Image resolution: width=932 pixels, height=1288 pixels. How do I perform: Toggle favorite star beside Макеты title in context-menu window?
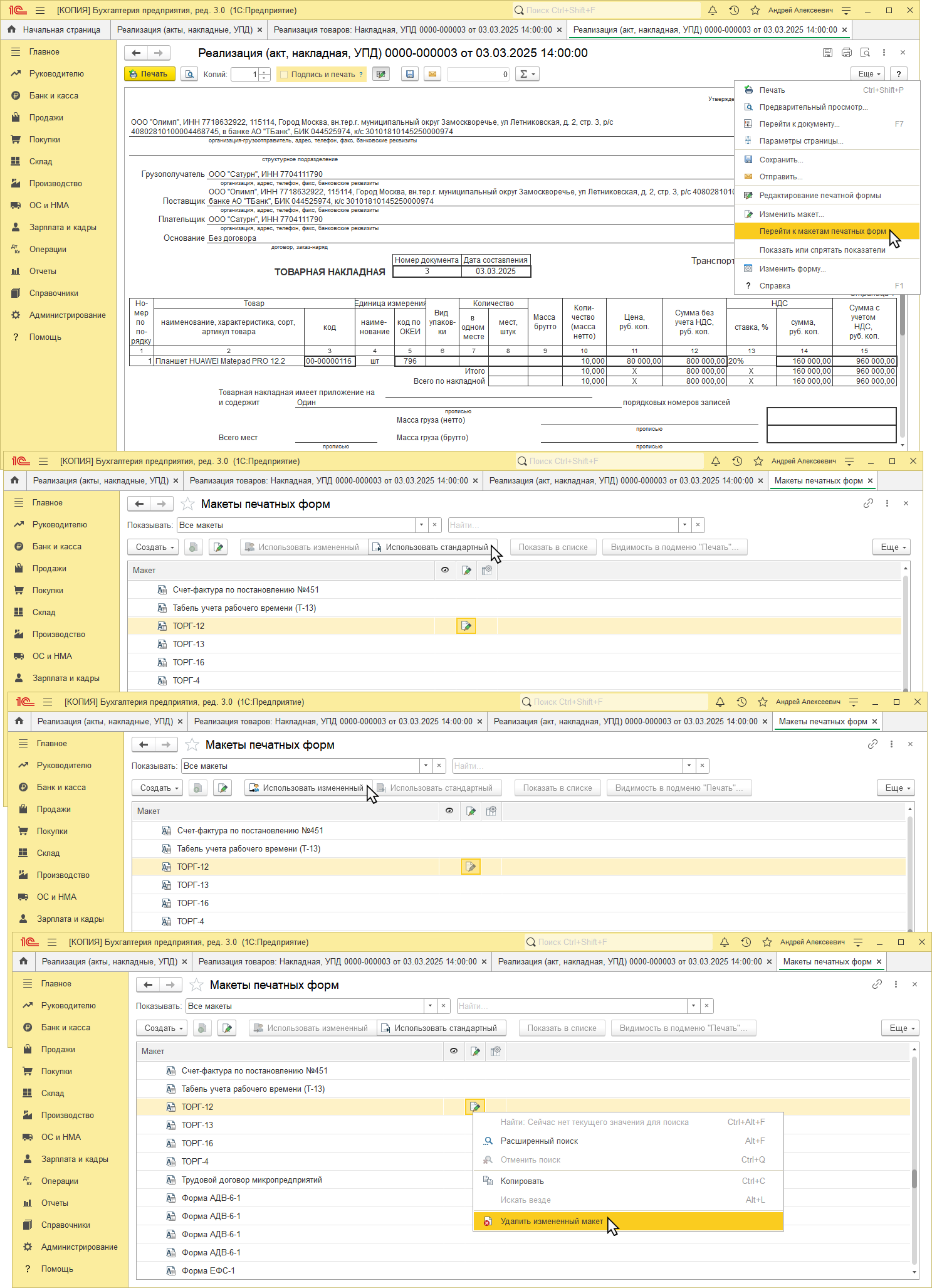pyautogui.click(x=196, y=985)
